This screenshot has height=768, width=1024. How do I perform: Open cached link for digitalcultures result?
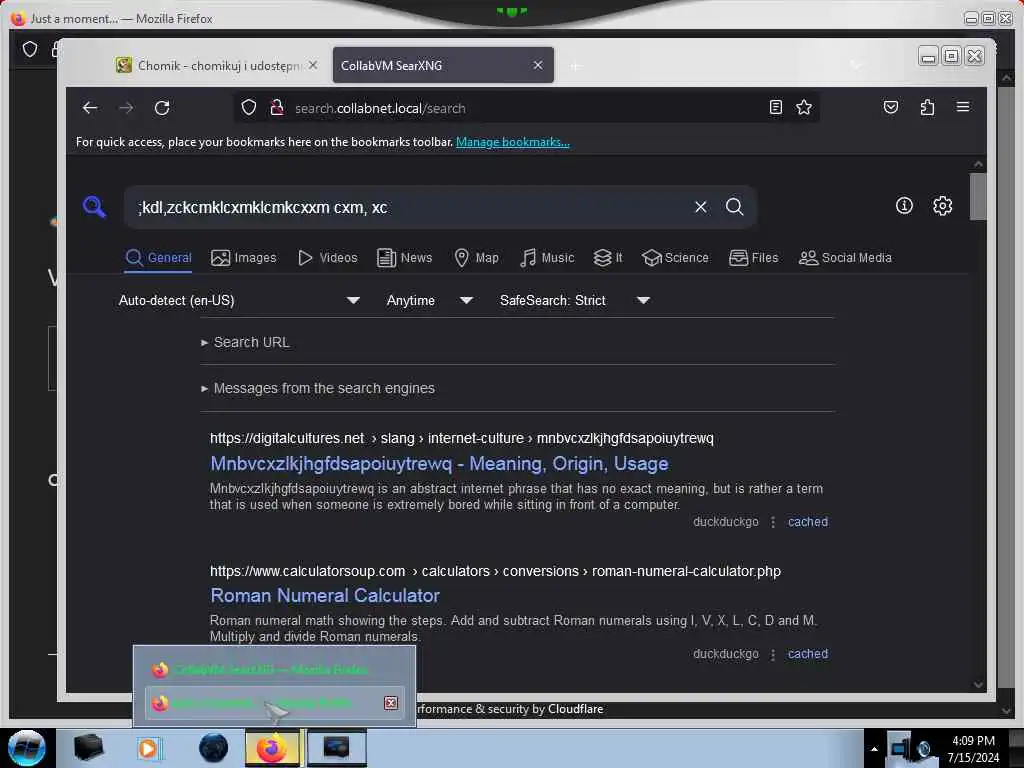(x=808, y=522)
